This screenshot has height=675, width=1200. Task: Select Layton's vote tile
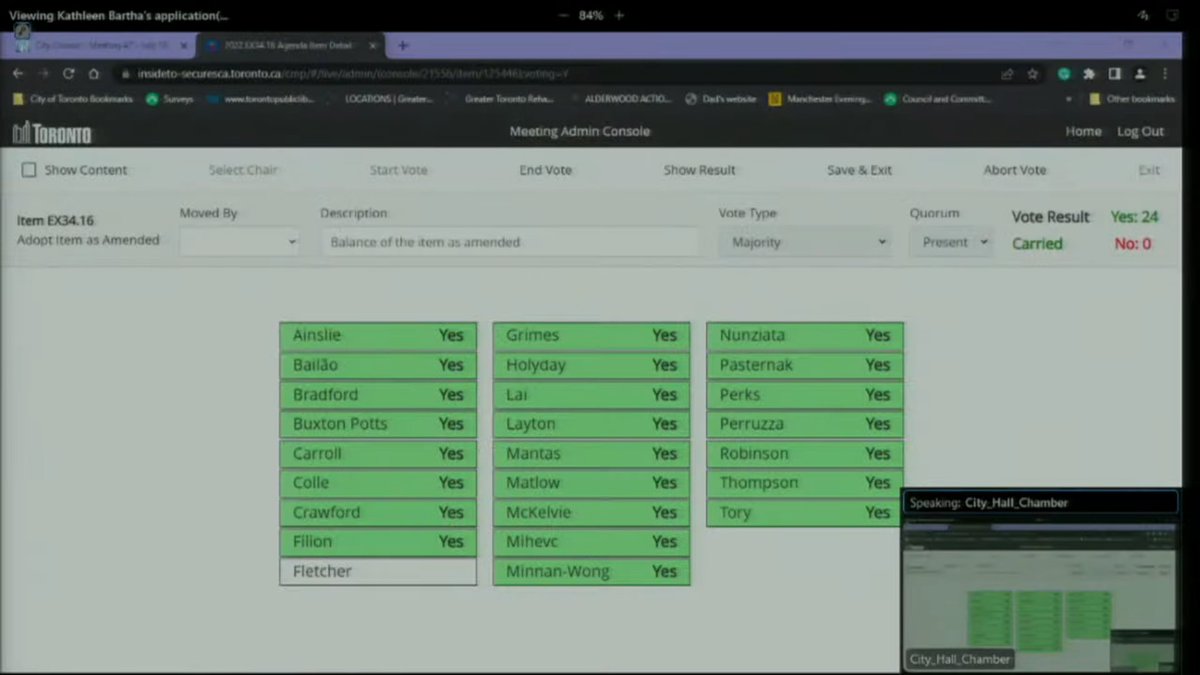click(591, 424)
